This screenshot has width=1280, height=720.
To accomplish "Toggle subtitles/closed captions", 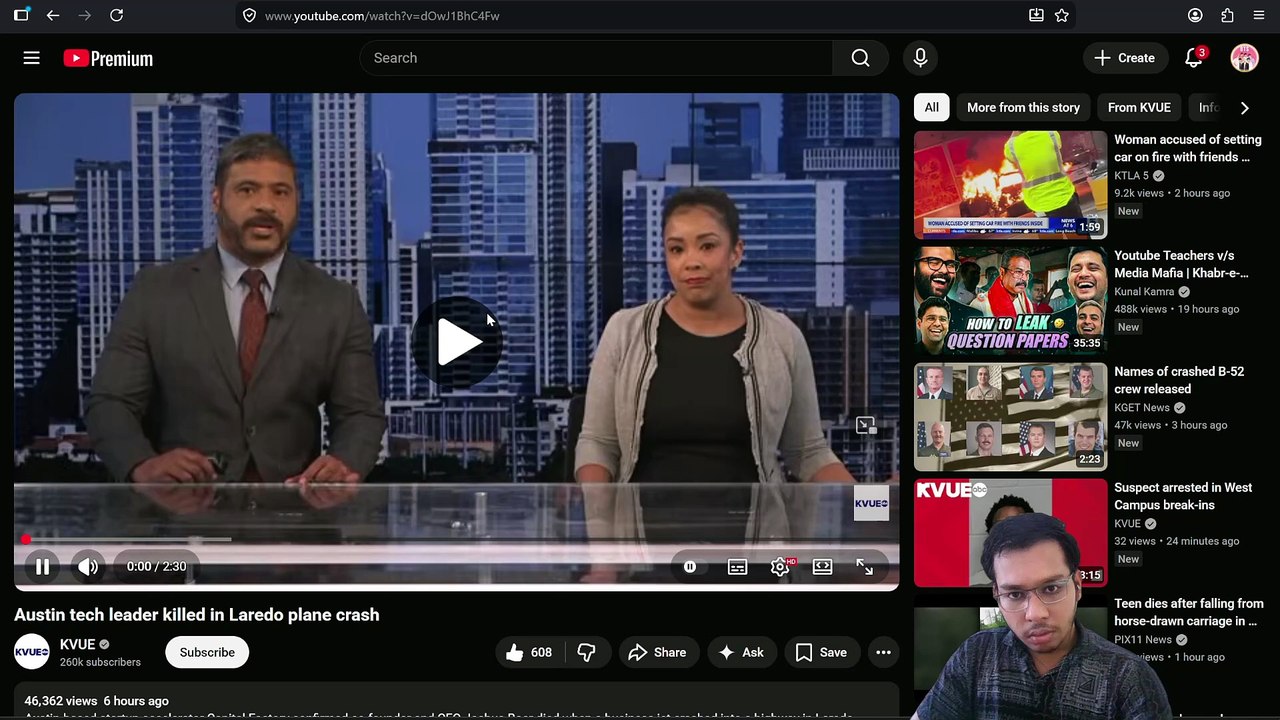I will (x=737, y=567).
